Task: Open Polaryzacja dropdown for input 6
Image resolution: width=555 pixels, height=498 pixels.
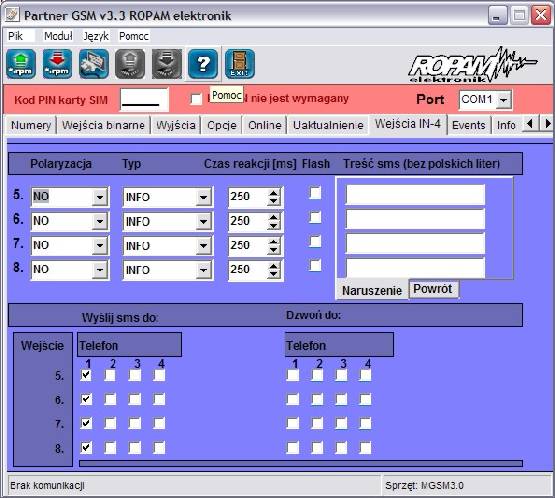Action: click(x=100, y=222)
